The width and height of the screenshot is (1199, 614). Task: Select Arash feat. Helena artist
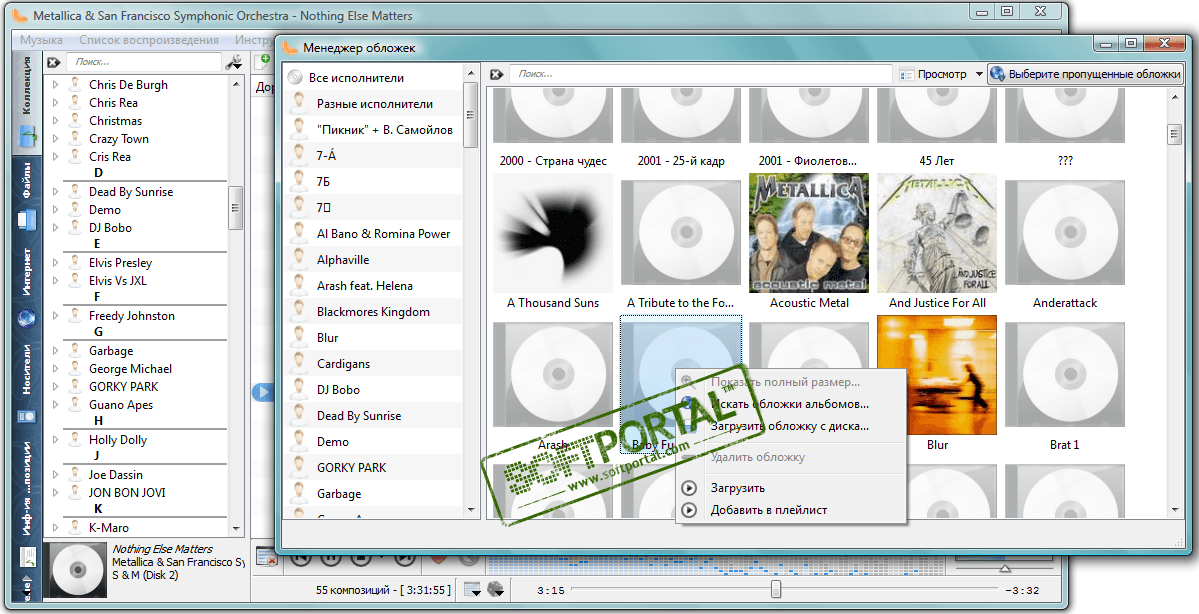373,286
